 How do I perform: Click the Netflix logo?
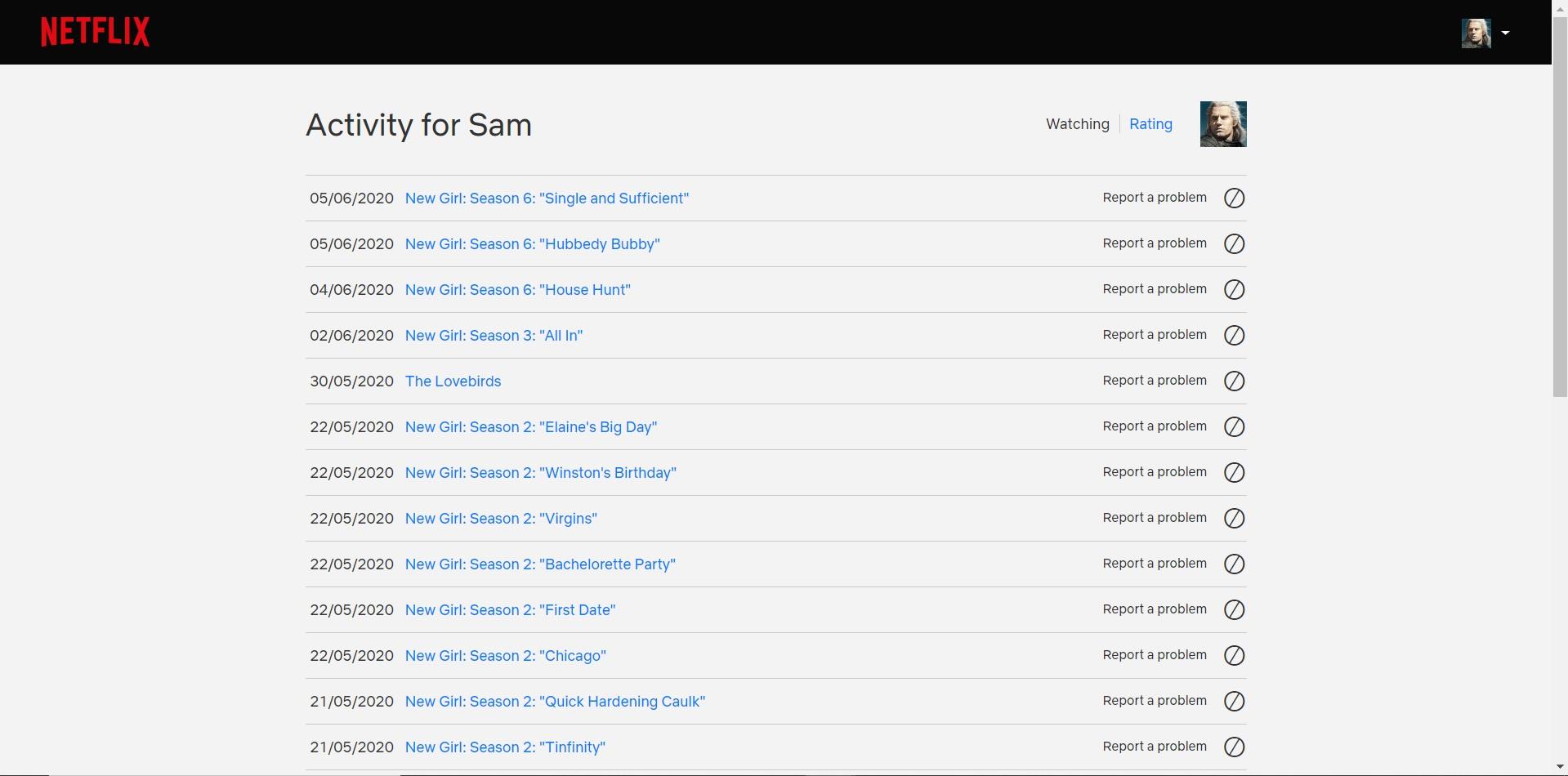[x=95, y=32]
